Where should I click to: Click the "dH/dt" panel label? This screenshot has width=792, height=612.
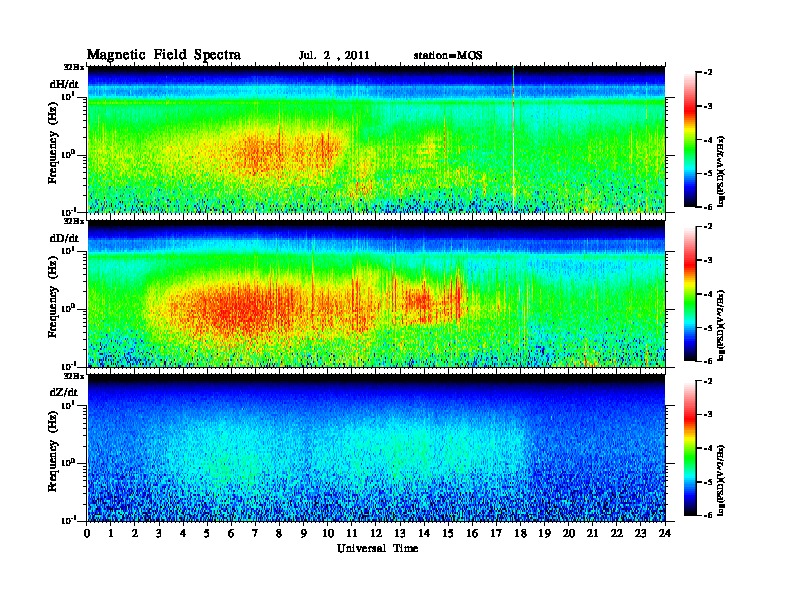tap(64, 84)
